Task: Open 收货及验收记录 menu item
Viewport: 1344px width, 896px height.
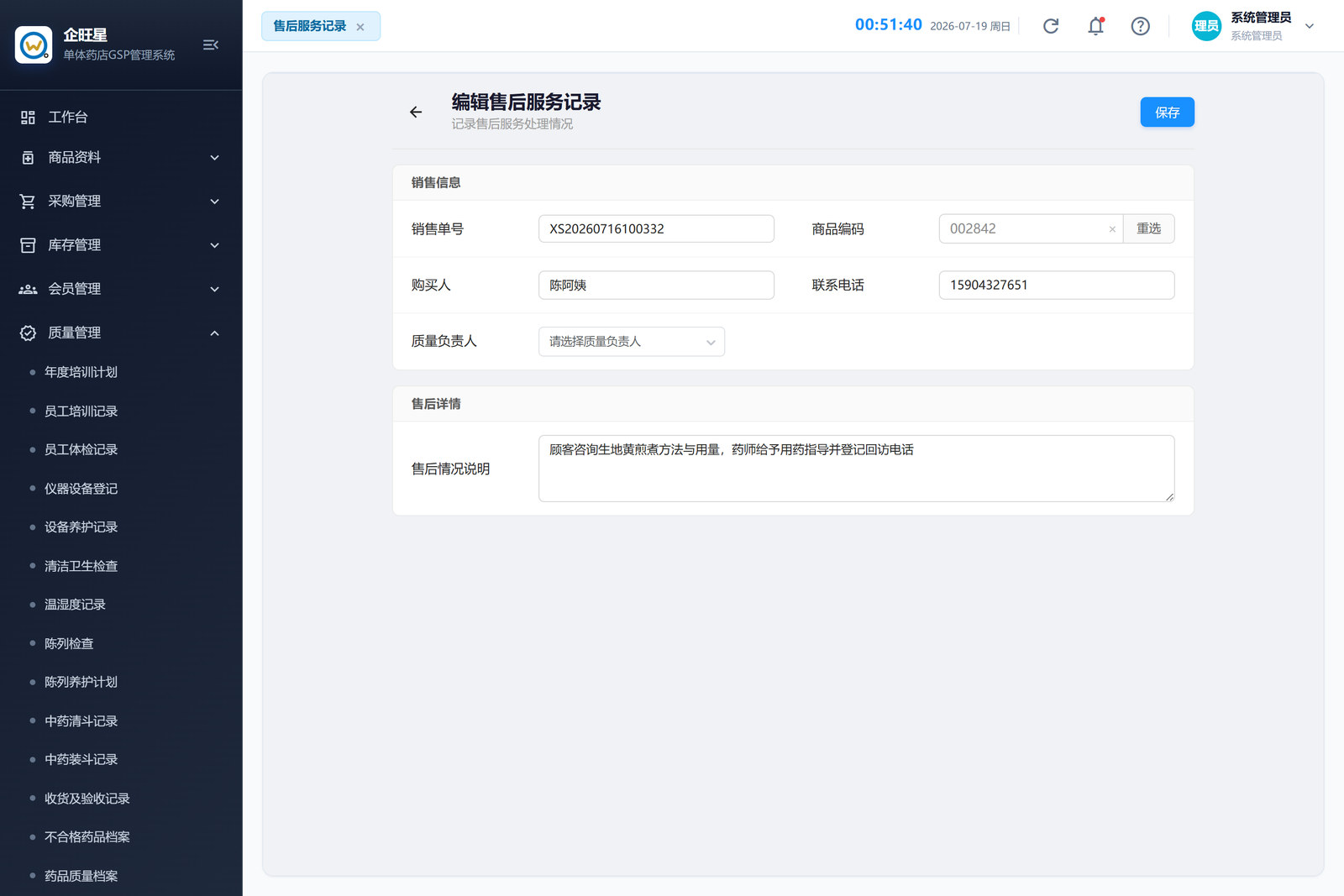Action: (x=87, y=799)
